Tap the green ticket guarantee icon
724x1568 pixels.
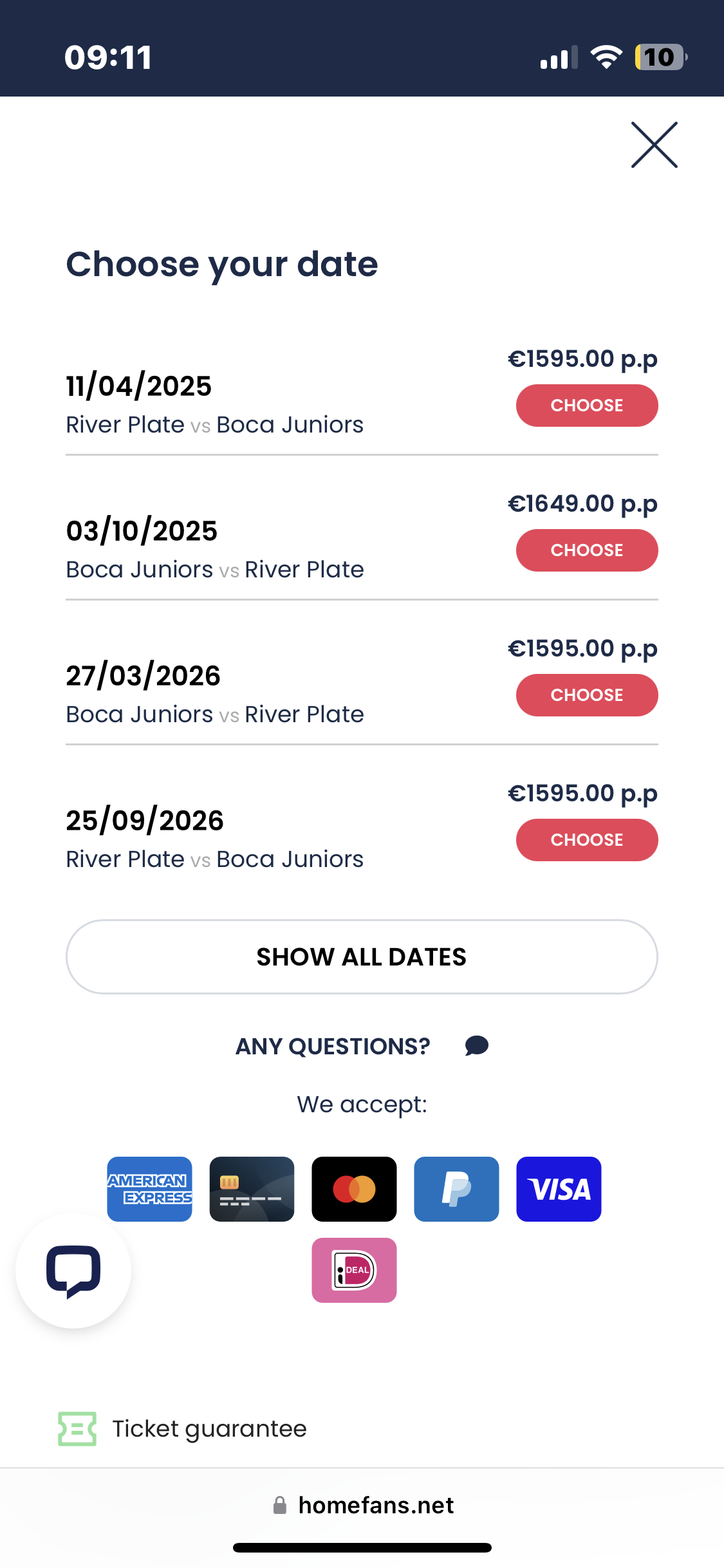[x=77, y=1429]
